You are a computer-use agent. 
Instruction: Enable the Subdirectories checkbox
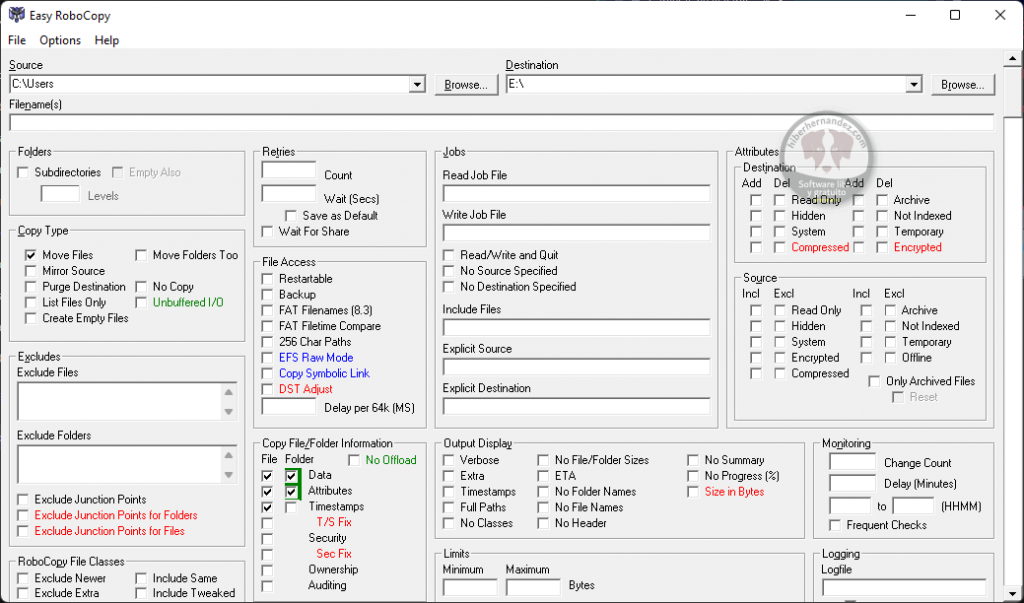coord(24,172)
